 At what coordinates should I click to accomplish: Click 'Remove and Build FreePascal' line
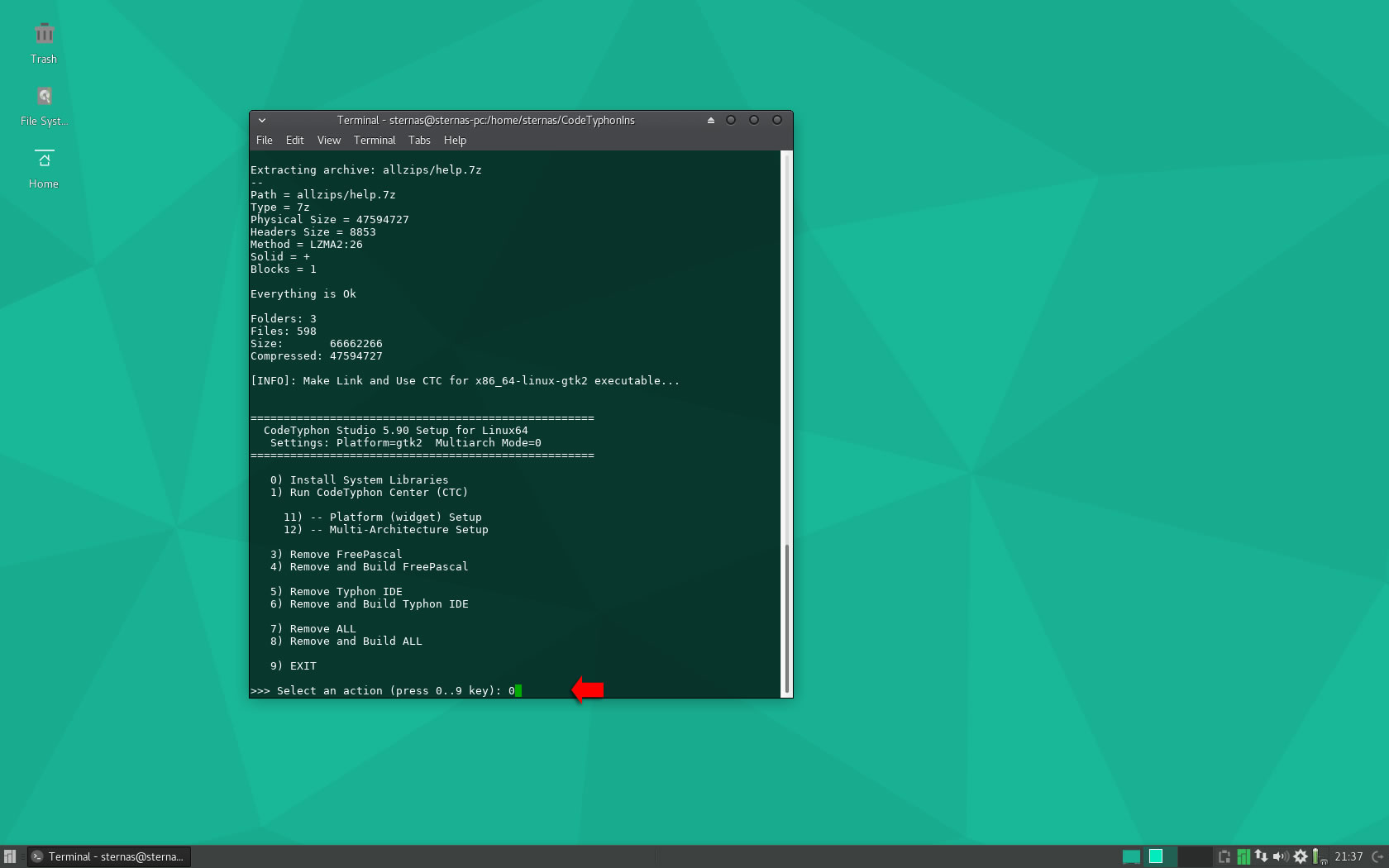(x=369, y=567)
